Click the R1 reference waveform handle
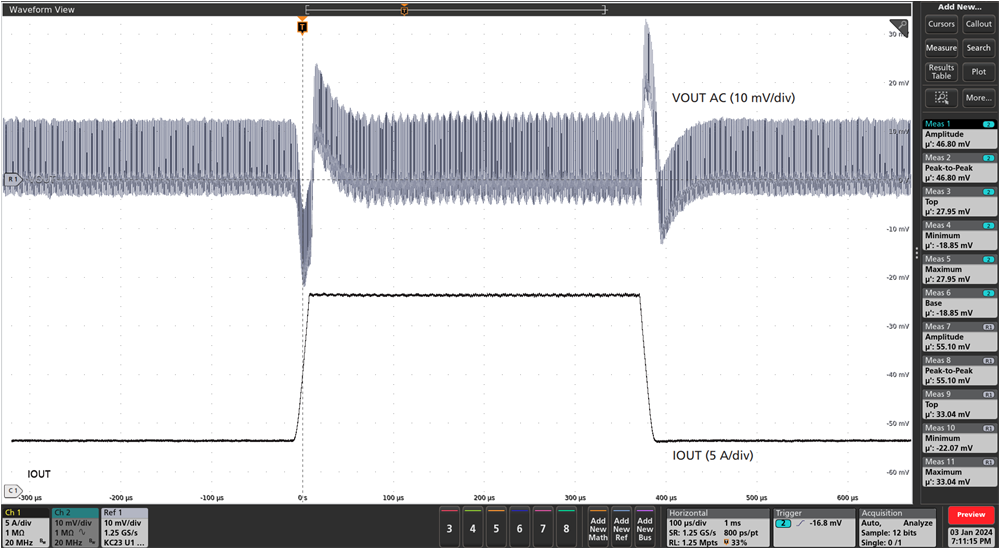1000x549 pixels. [12, 180]
